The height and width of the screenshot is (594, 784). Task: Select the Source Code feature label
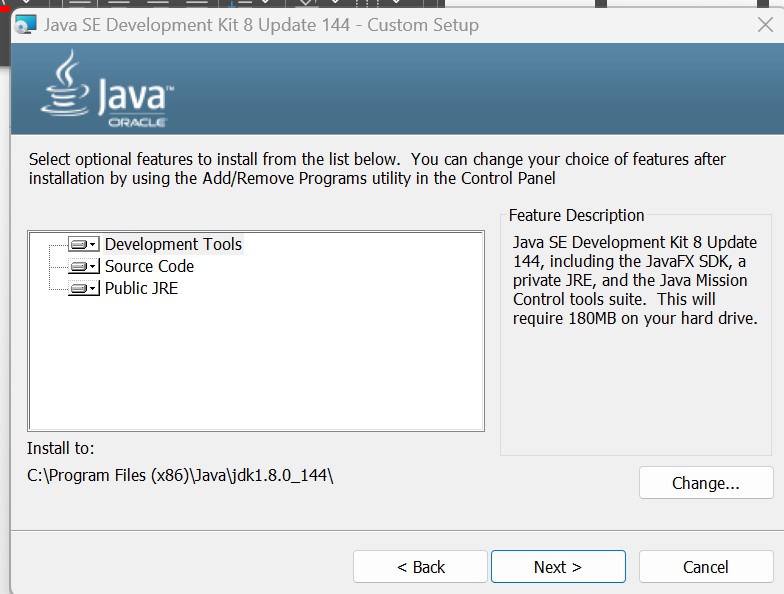(x=149, y=266)
